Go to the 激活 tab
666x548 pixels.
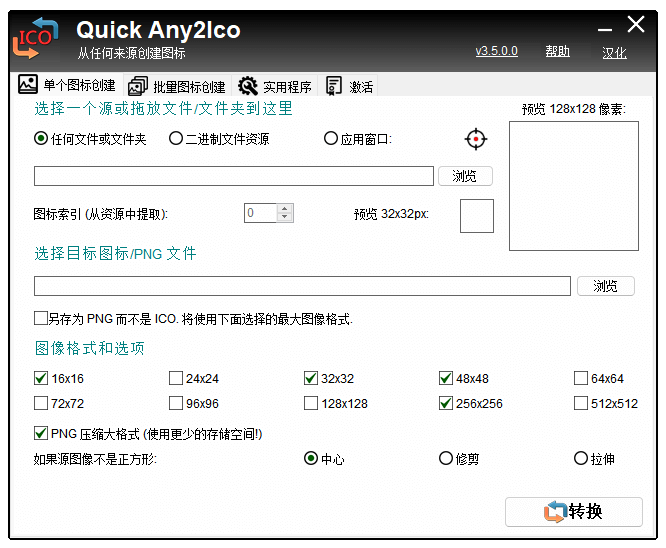350,87
